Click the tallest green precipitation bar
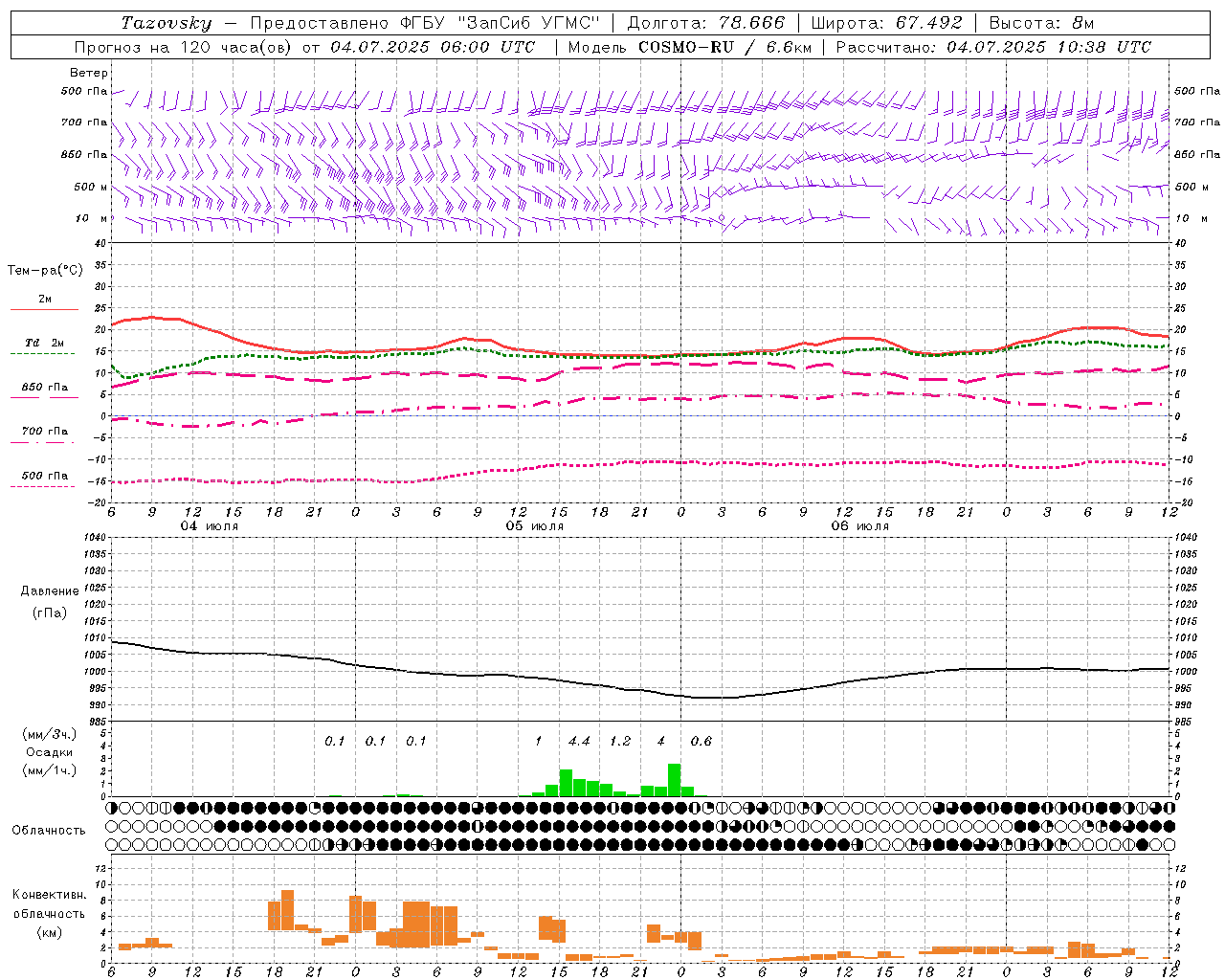Screen dimensions: 1225x980 (675, 780)
